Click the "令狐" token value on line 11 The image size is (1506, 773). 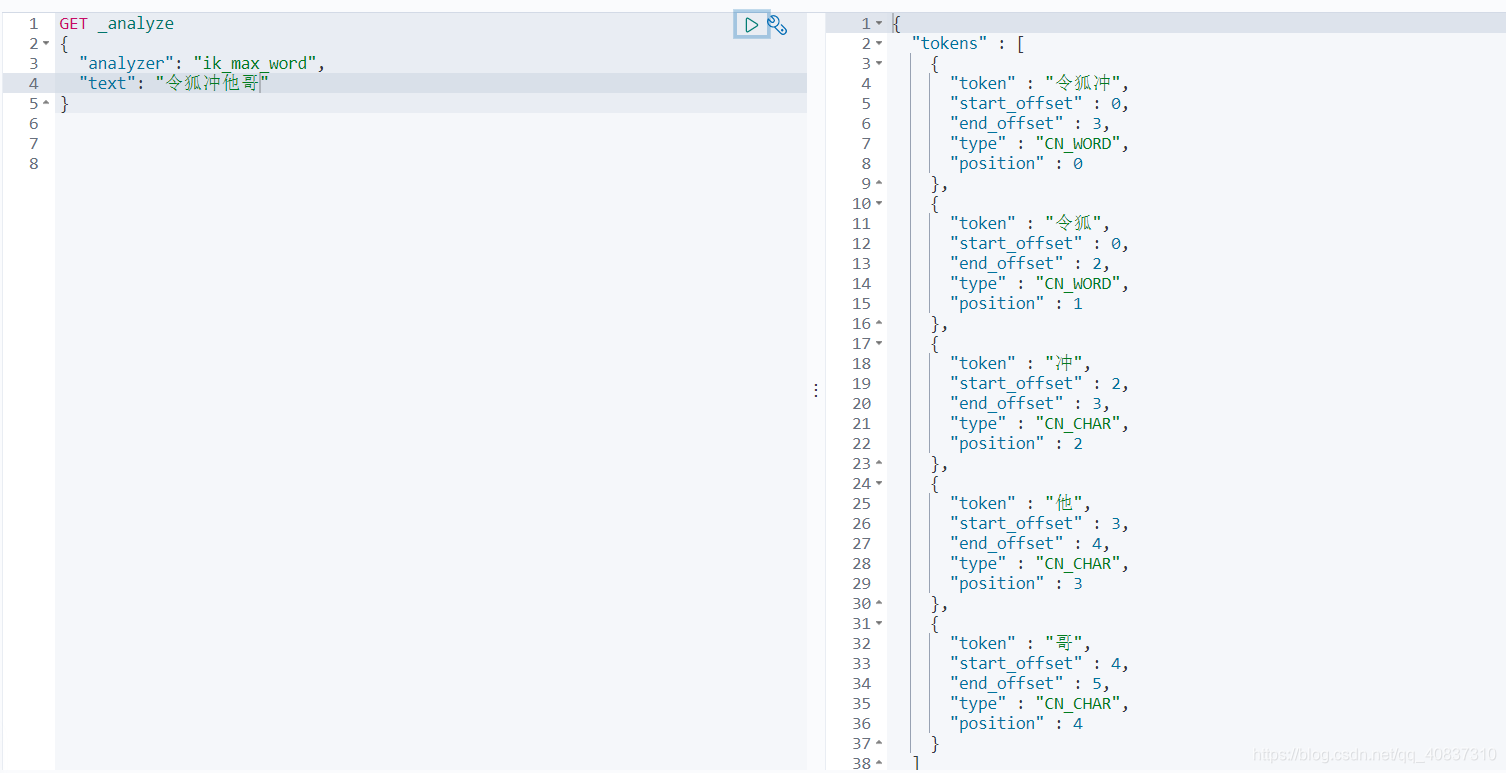click(x=1074, y=224)
